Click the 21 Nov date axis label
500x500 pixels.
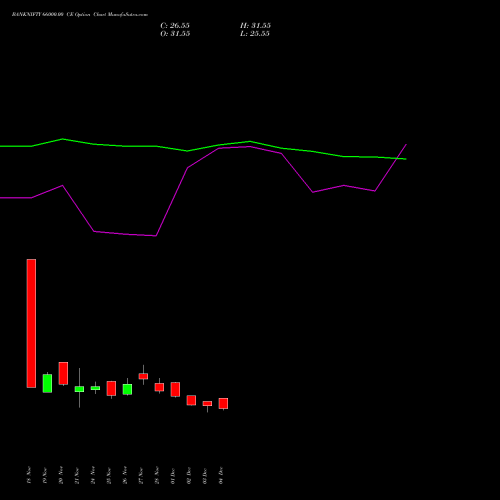tap(77, 475)
